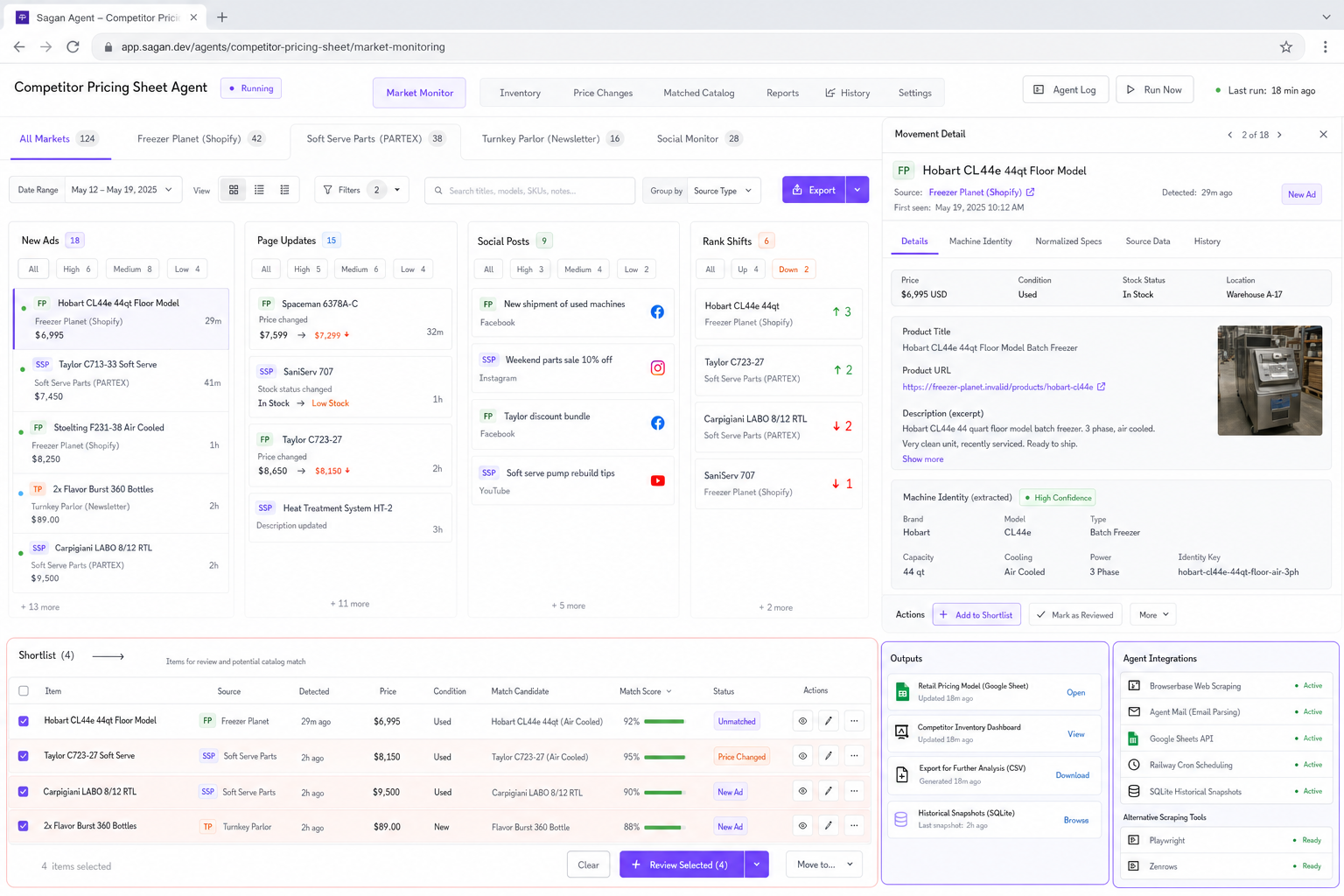Screen dimensions: 1344x896
Task: Open more options for Carpigiani LABO shortlist row
Action: point(854,791)
